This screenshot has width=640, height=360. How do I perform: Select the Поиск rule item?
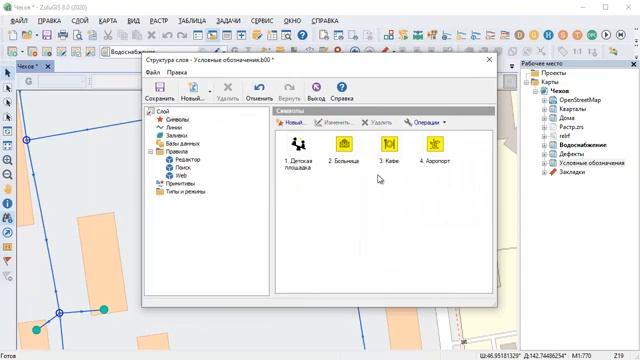[183, 168]
